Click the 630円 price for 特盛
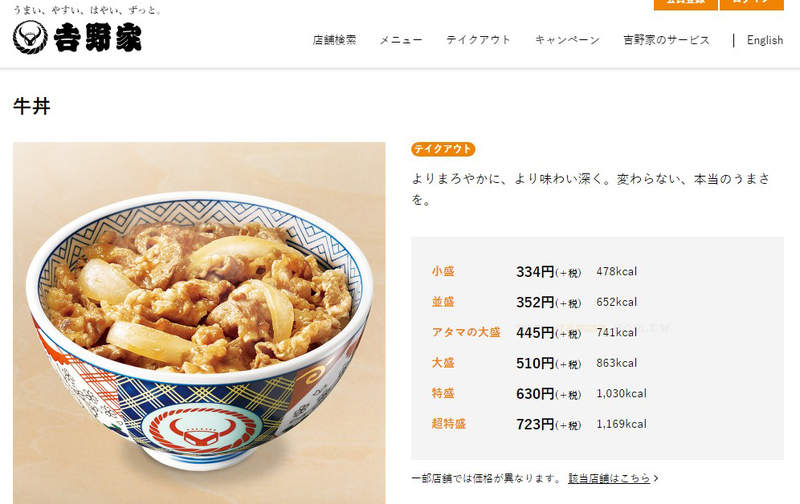Screen dimensions: 800x504 [x=535, y=394]
